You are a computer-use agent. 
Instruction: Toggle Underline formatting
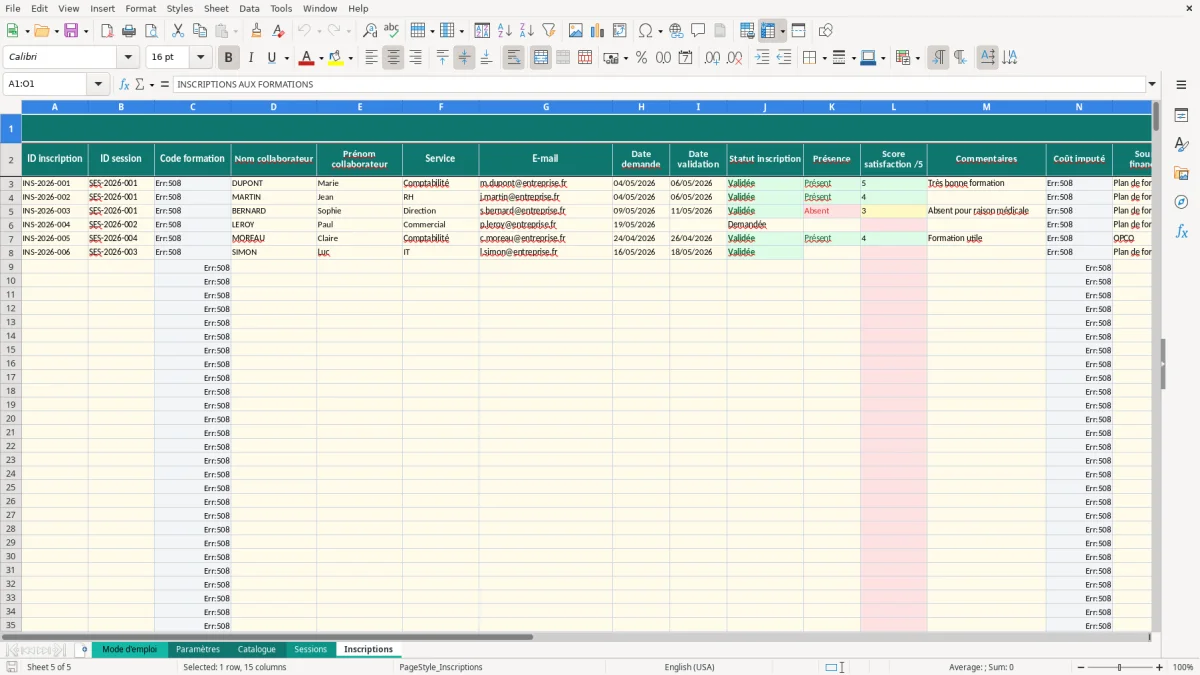coord(272,58)
